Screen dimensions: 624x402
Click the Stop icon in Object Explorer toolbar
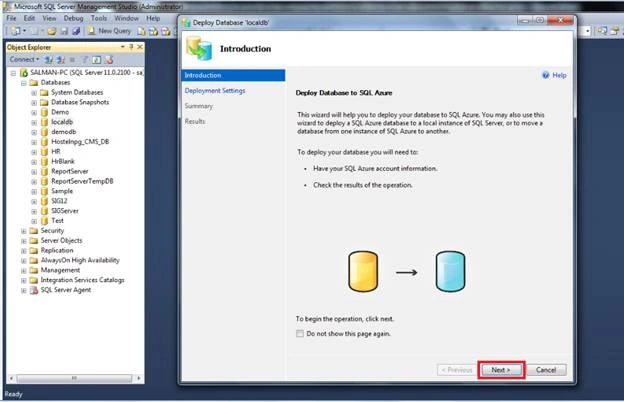pos(72,60)
